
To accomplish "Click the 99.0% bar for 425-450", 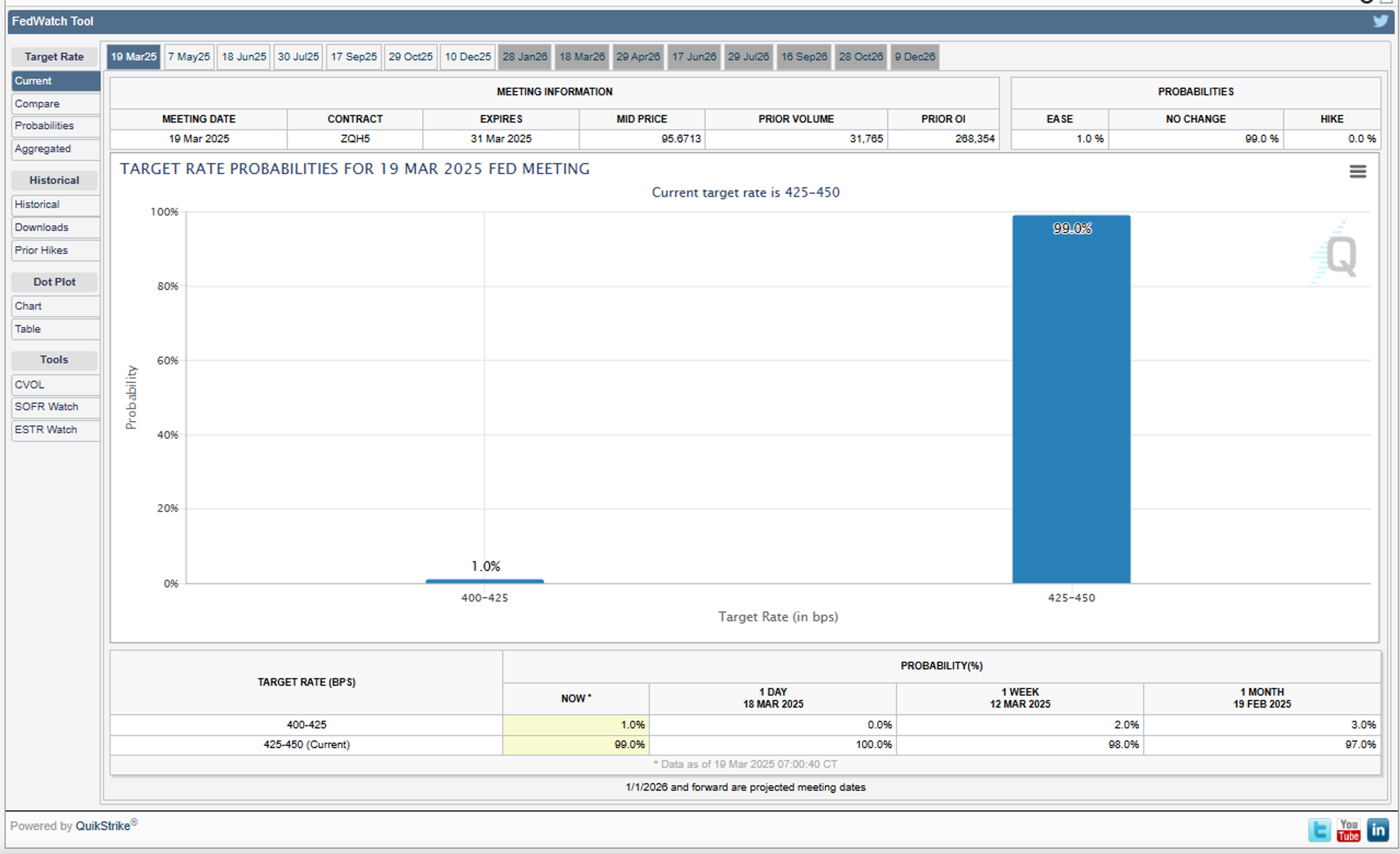I will (x=1071, y=398).
